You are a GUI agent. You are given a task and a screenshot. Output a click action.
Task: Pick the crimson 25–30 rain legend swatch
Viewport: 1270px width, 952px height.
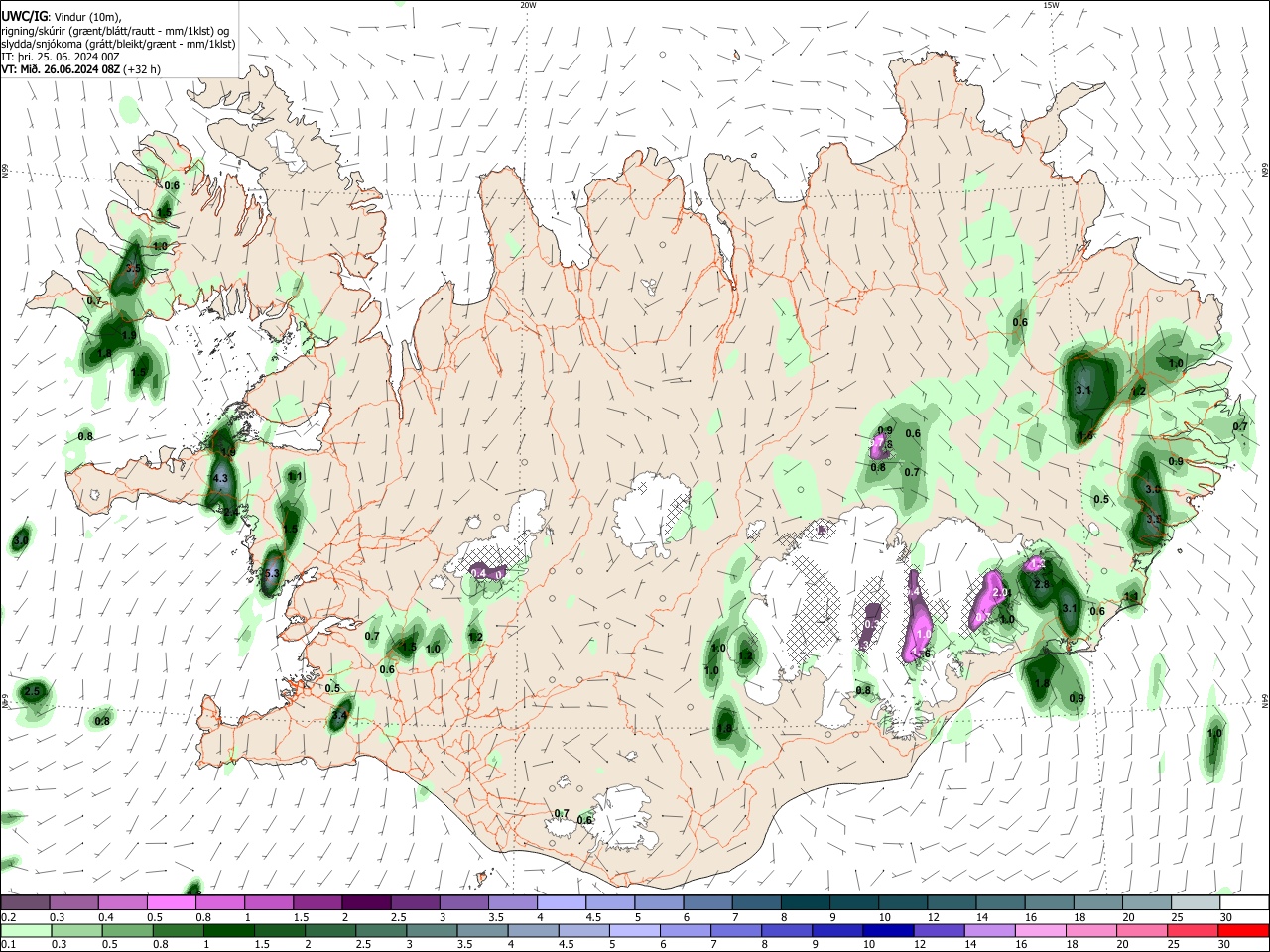tap(1192, 931)
